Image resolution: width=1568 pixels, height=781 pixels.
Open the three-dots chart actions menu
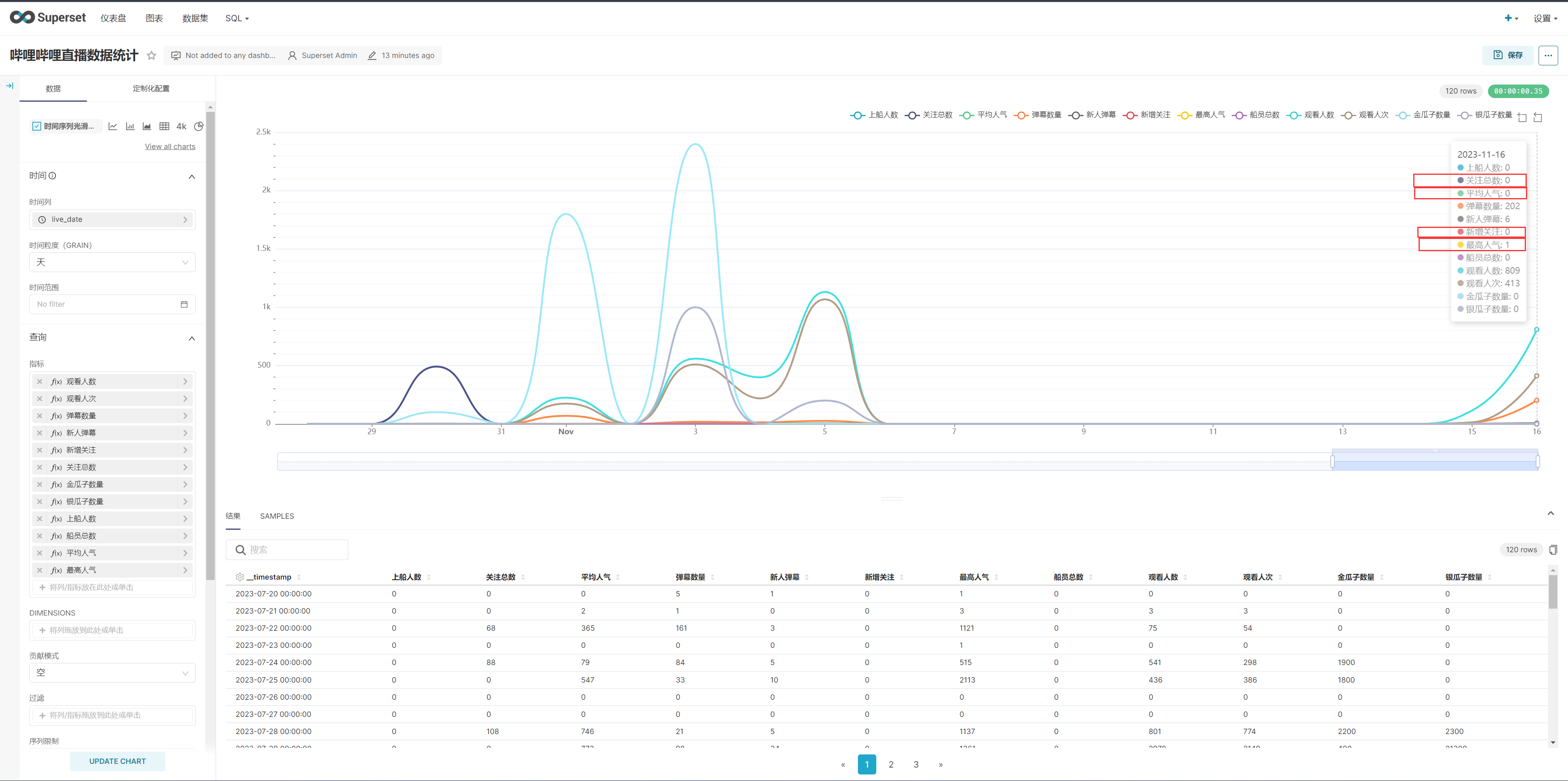[1548, 56]
